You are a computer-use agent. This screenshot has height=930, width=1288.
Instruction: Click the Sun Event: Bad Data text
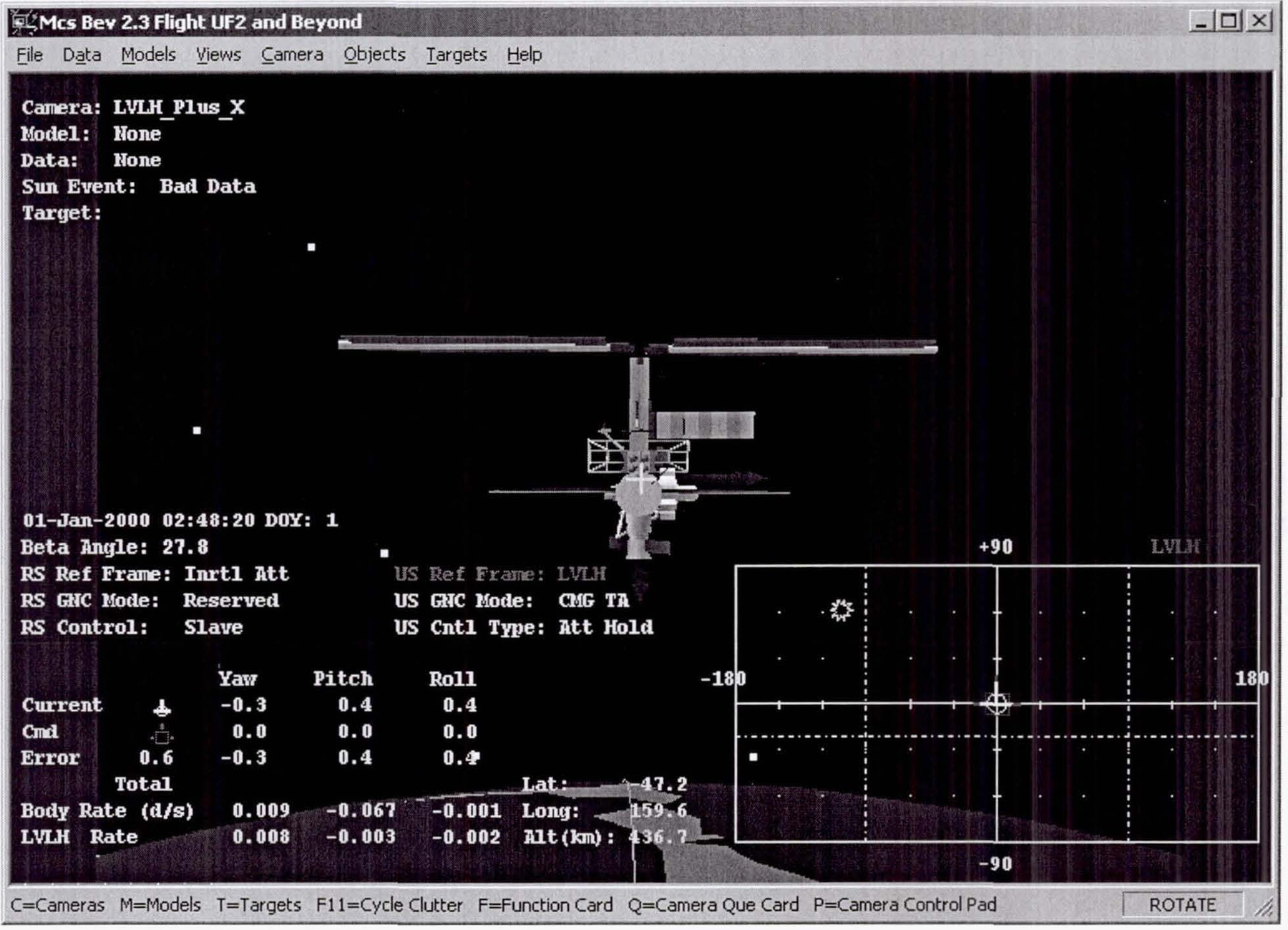coord(139,187)
